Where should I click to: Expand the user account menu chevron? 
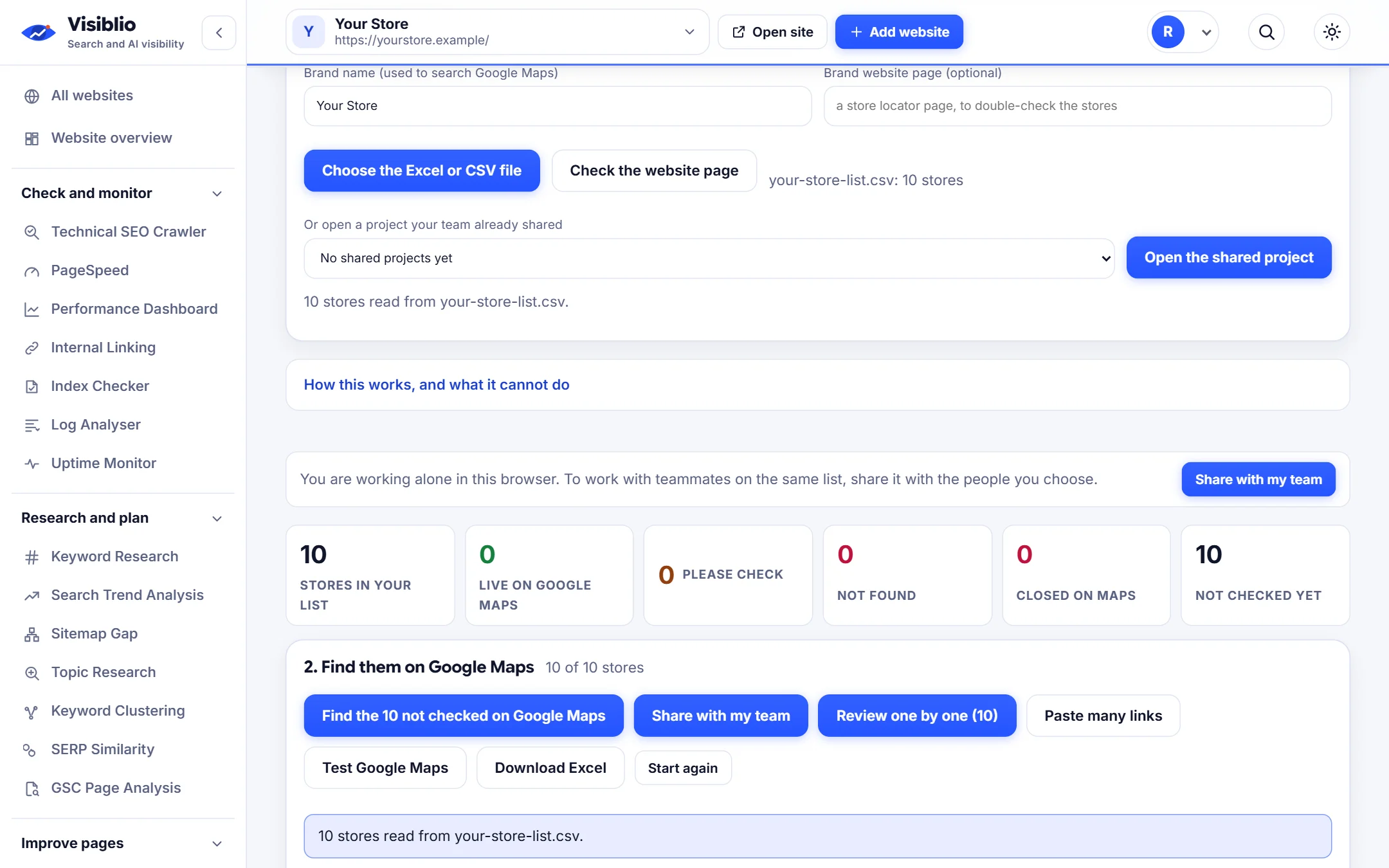point(1206,32)
